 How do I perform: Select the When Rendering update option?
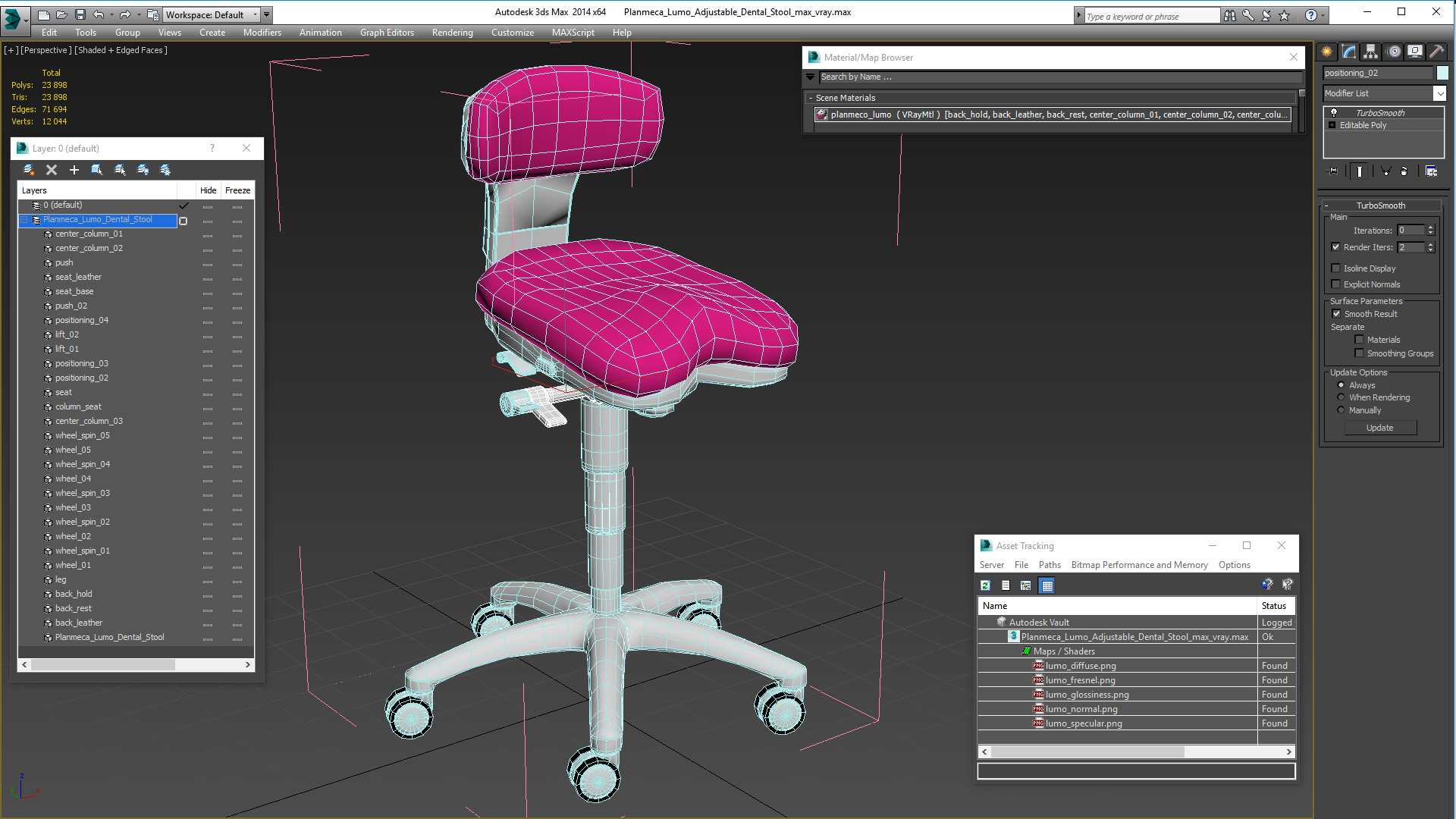pyautogui.click(x=1341, y=397)
